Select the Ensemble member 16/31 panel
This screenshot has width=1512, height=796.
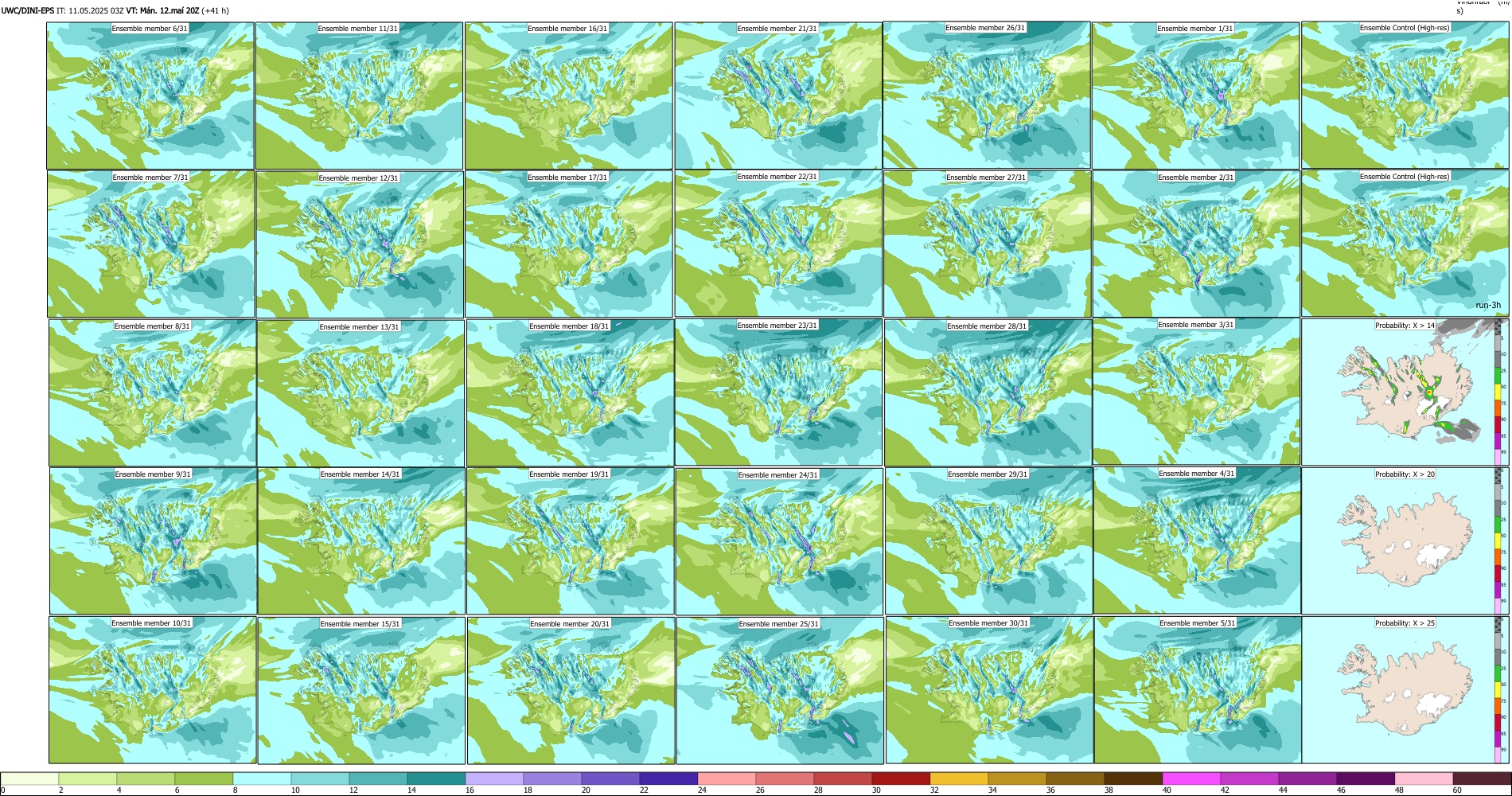click(569, 96)
